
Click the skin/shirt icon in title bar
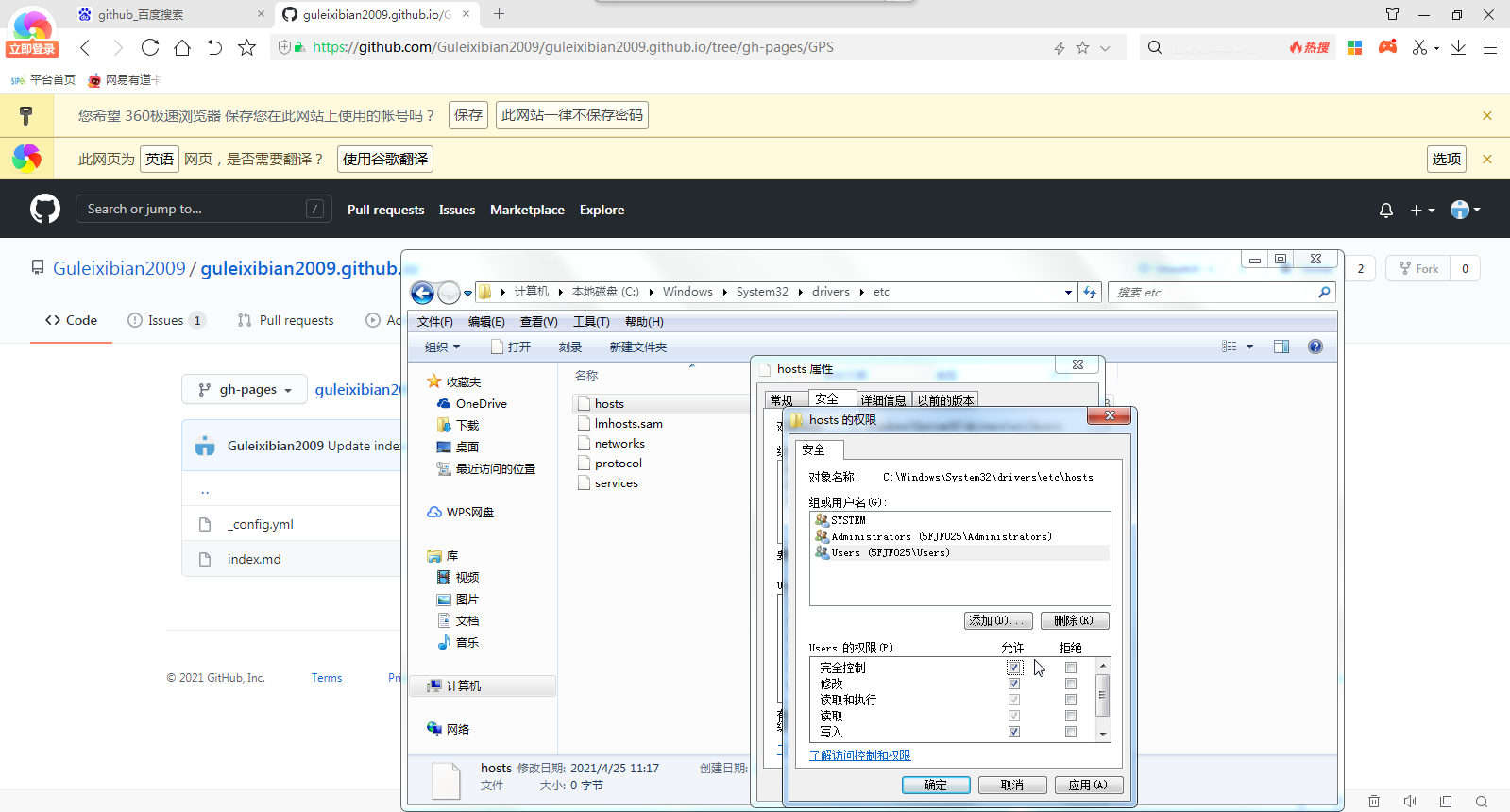(1392, 14)
